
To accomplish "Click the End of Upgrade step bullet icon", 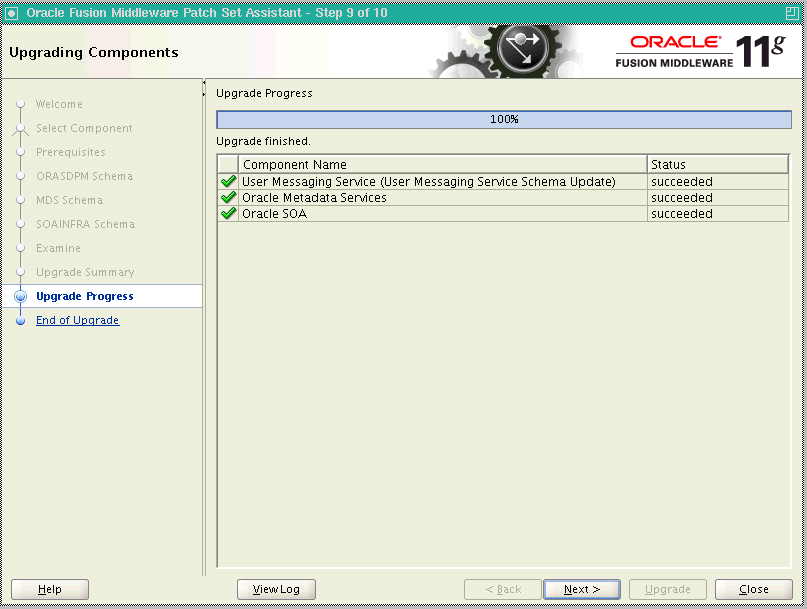I will (21, 321).
